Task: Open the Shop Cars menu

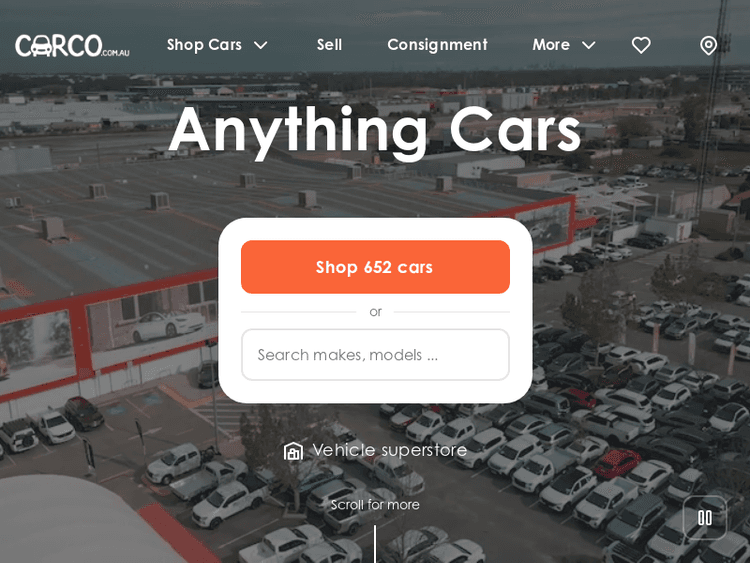Action: coord(204,45)
